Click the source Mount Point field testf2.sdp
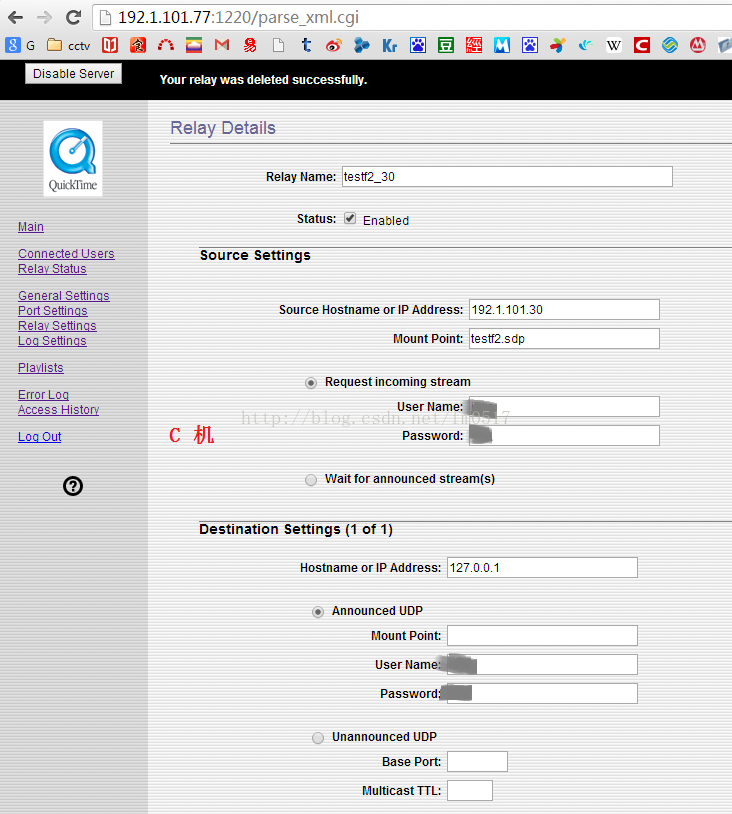This screenshot has width=732, height=814. coord(564,338)
